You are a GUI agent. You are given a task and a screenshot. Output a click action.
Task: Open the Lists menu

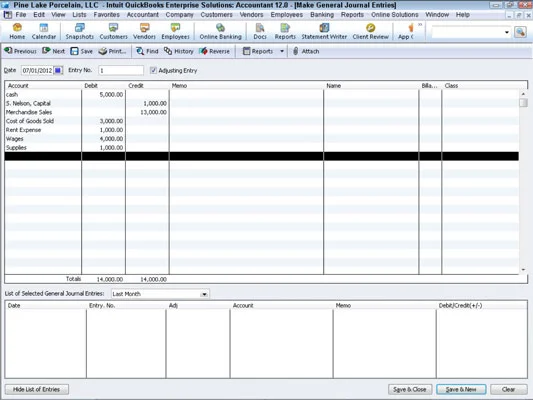click(79, 15)
